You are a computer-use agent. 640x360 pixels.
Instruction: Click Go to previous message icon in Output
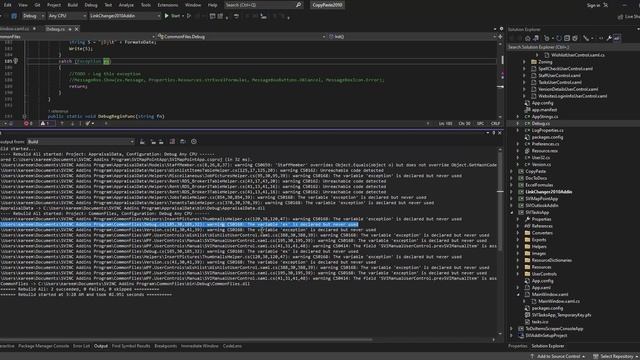(153, 141)
